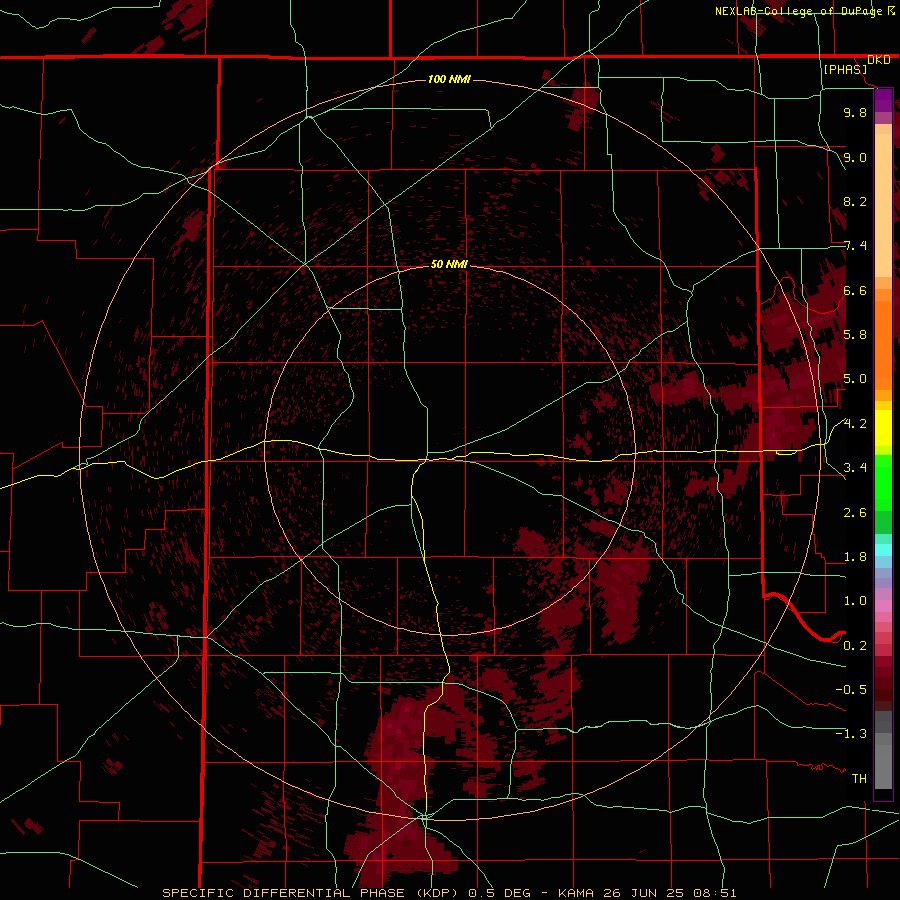
Task: Pick the gray segment of color bar
Action: [x=883, y=750]
